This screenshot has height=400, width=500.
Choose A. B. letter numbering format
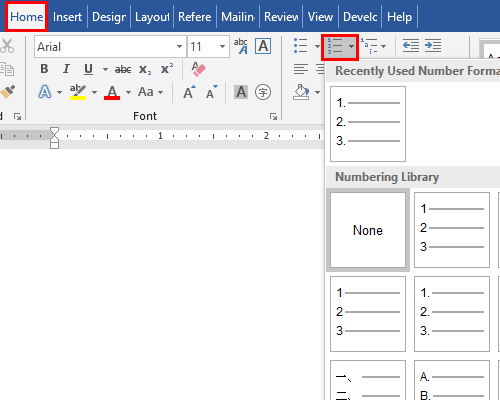[452, 380]
